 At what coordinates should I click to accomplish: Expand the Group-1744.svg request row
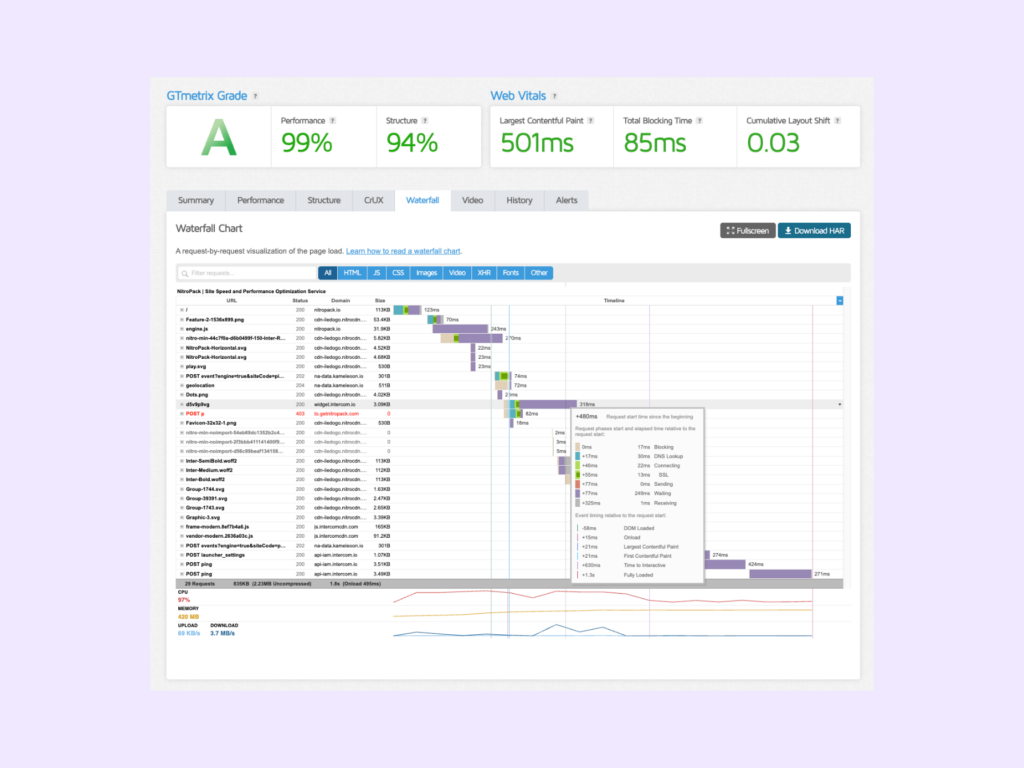point(182,489)
